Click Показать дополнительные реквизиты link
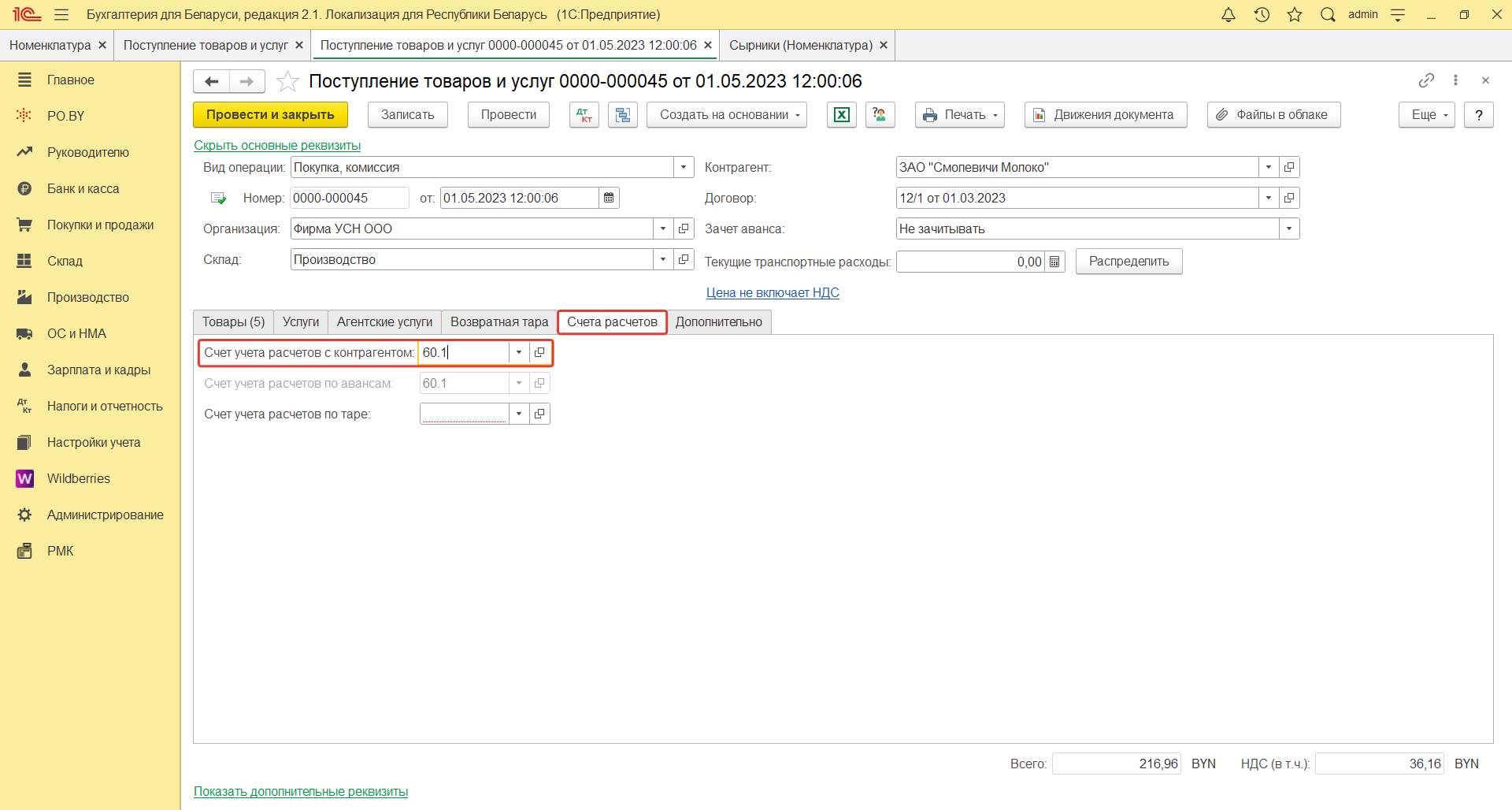The height and width of the screenshot is (810, 1512). tap(301, 791)
